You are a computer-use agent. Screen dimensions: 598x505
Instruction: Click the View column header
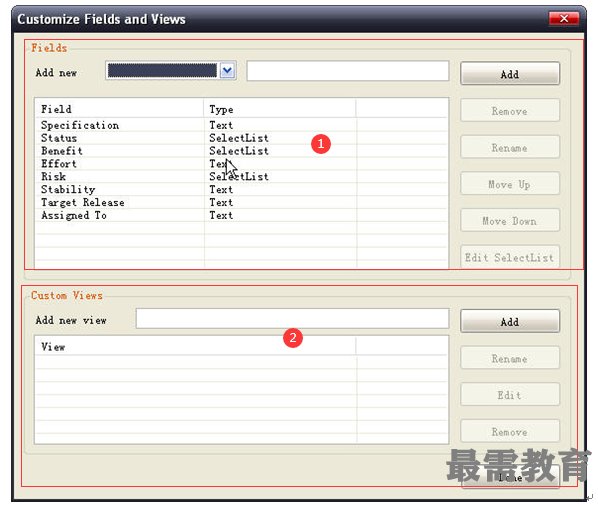(x=196, y=347)
